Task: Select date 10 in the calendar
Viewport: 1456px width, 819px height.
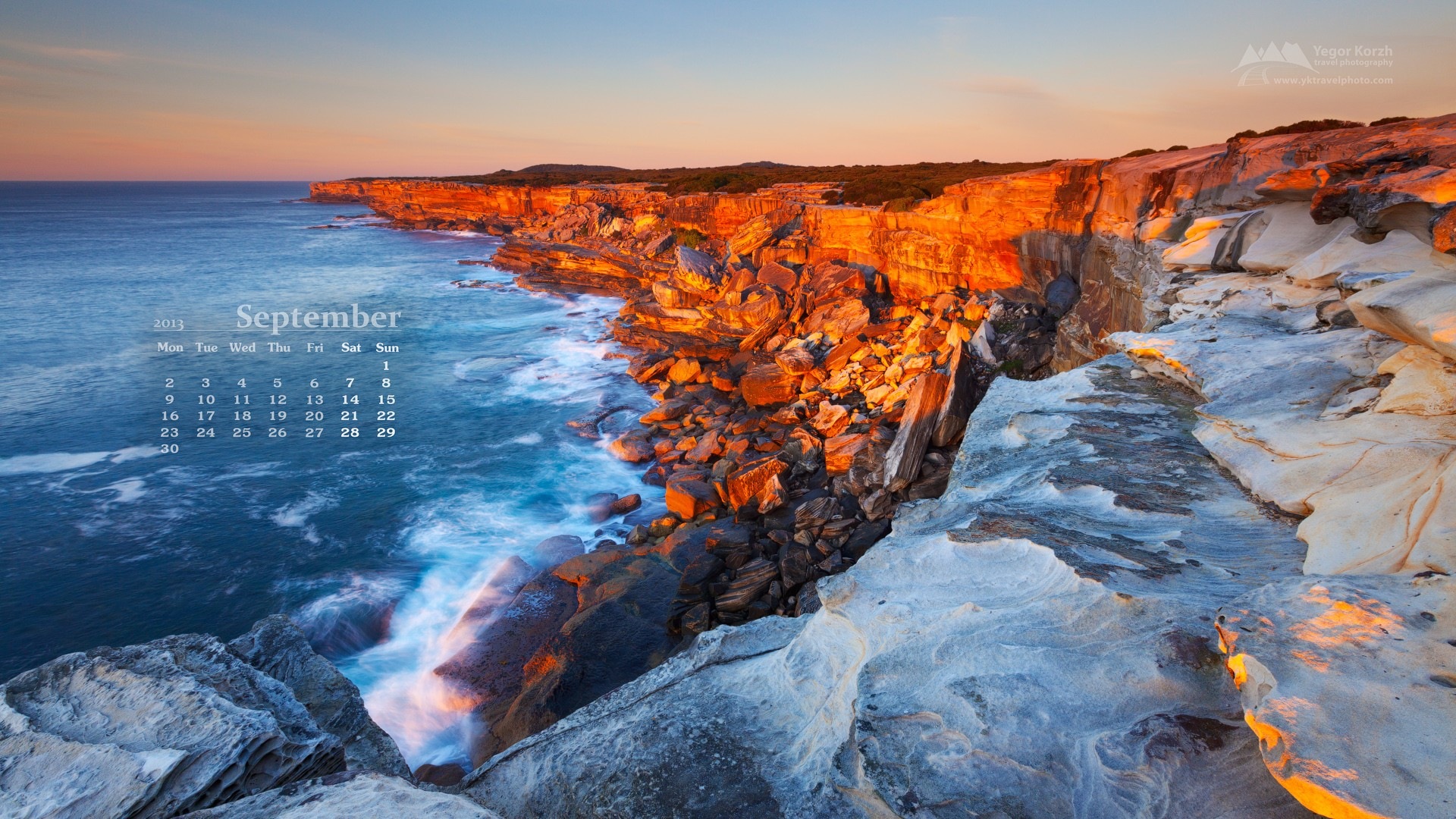Action: [206, 400]
